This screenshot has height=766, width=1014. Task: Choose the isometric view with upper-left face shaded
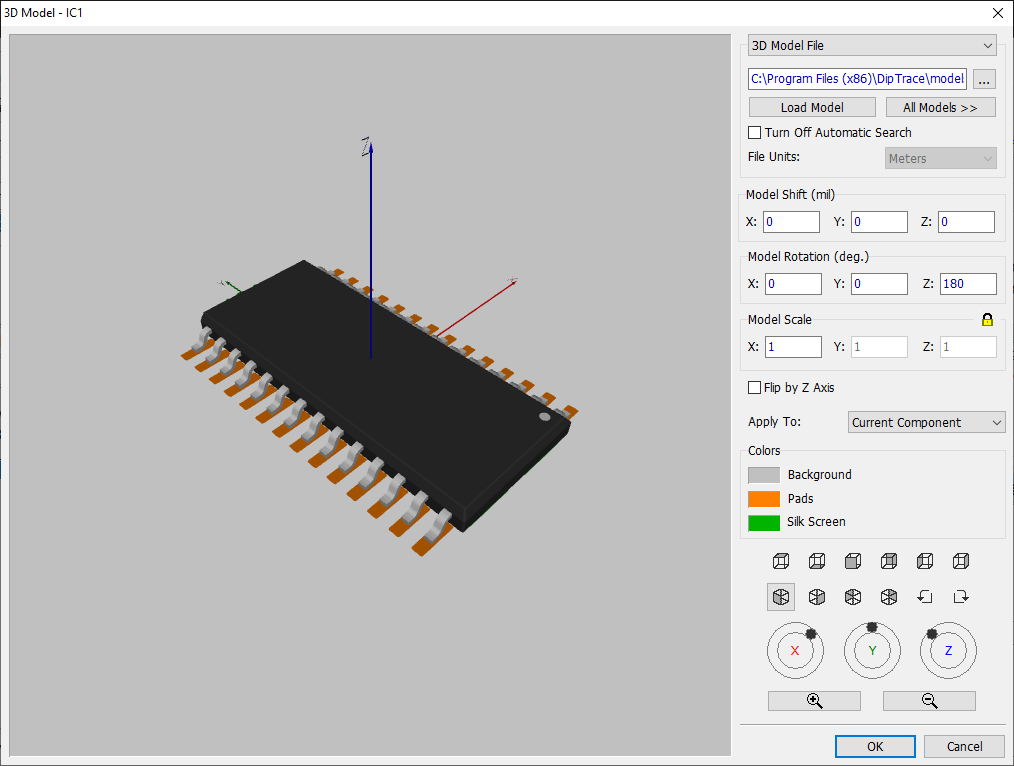[x=853, y=597]
